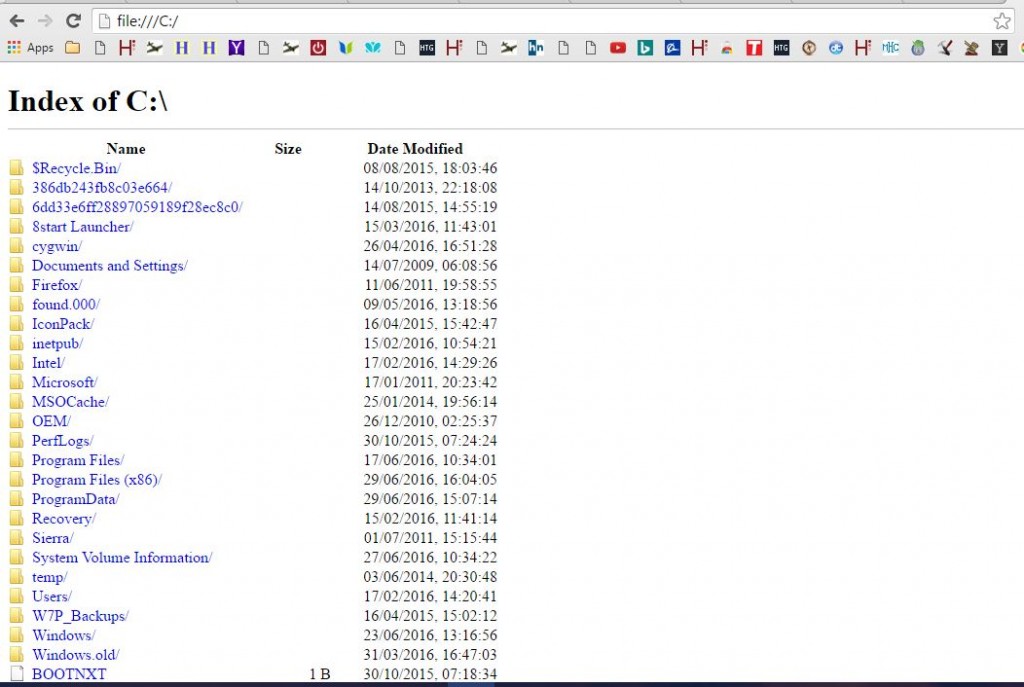Browse into the IconPack folder
This screenshot has height=687, width=1024.
(63, 324)
